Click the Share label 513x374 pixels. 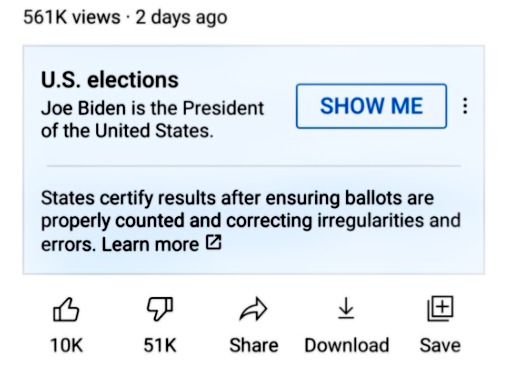pyautogui.click(x=254, y=345)
